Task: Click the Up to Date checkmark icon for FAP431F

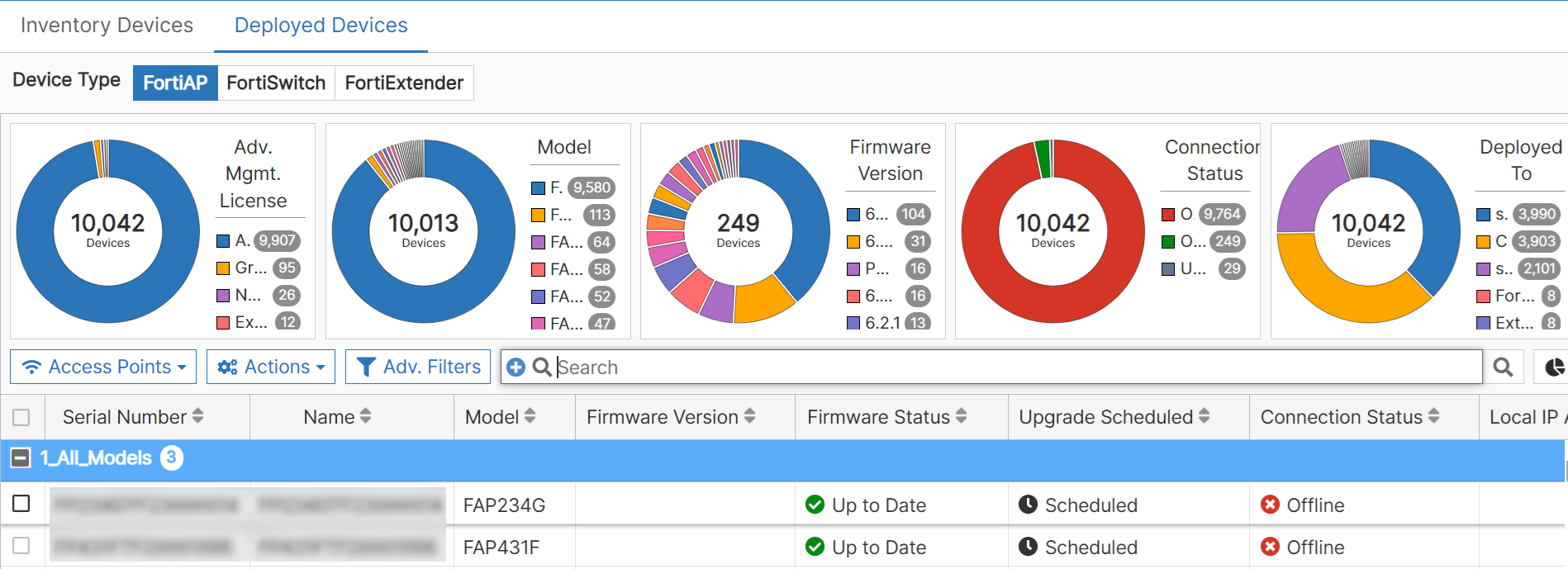Action: coord(815,547)
